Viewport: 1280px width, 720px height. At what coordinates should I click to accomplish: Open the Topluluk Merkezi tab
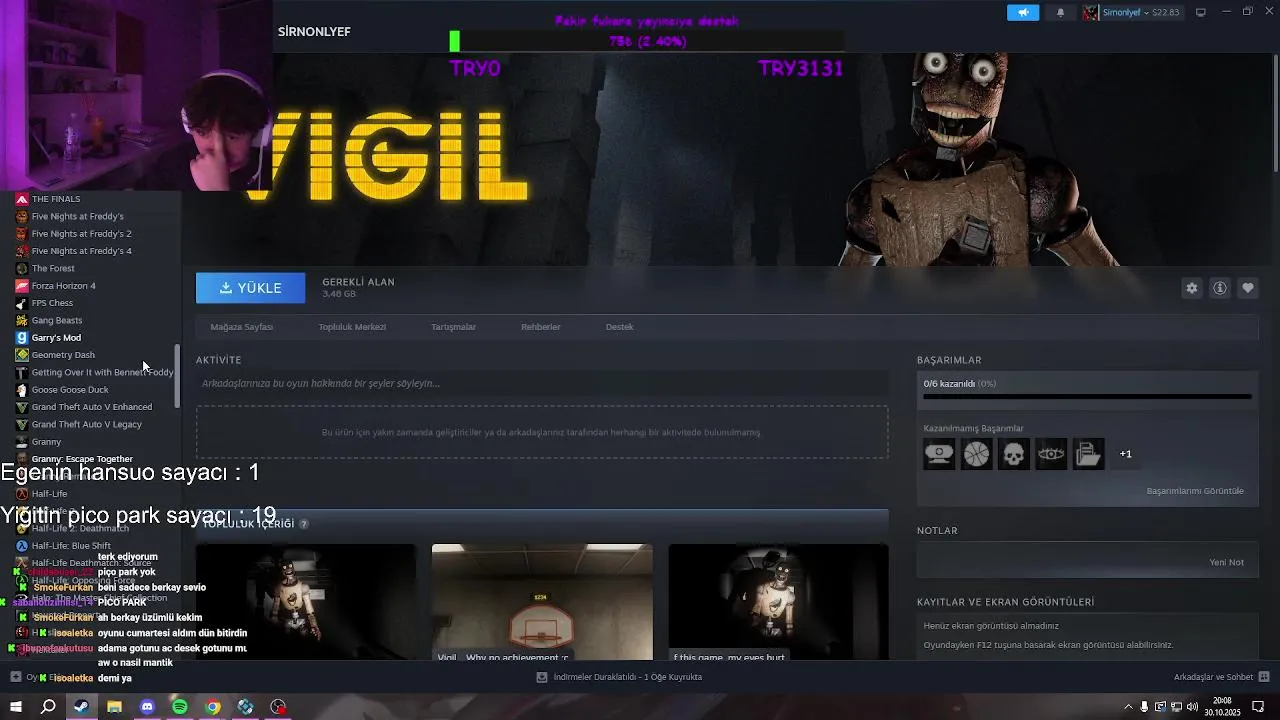coord(352,327)
